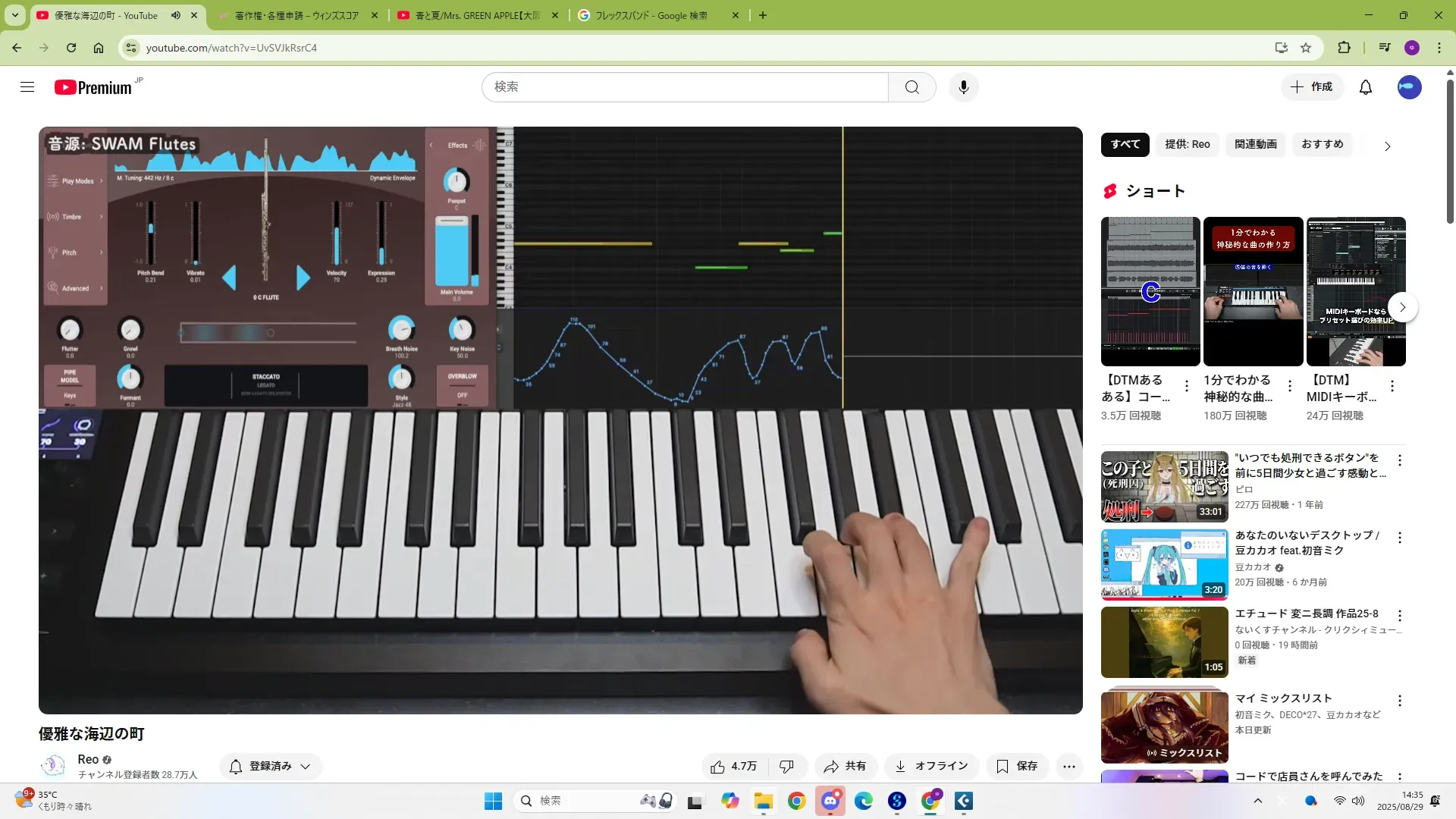Click the voice search microphone icon
This screenshot has height=819, width=1456.
click(963, 87)
